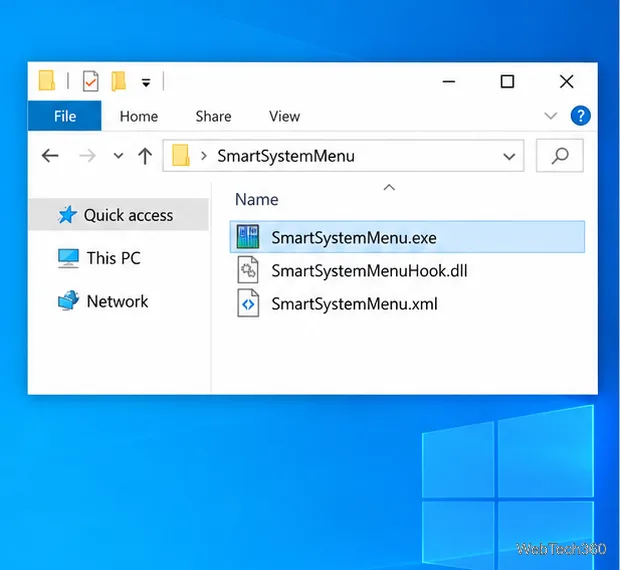Open recent locations dropdown arrow

point(118,156)
